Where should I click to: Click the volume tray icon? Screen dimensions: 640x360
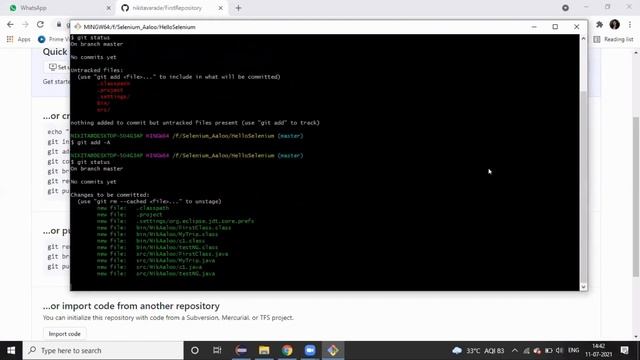click(560, 351)
